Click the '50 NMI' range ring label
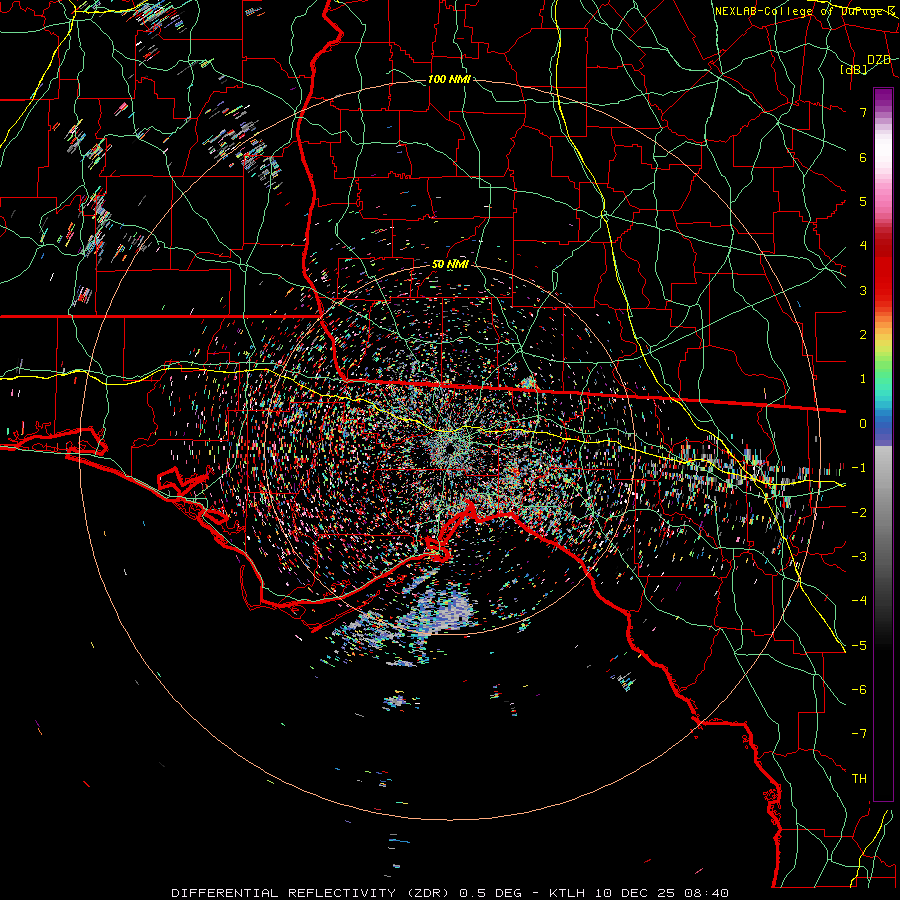This screenshot has width=900, height=900. 450,264
